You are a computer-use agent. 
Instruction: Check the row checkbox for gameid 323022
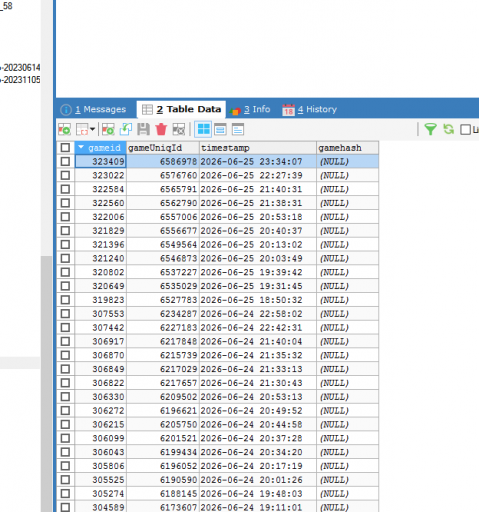pyautogui.click(x=65, y=175)
